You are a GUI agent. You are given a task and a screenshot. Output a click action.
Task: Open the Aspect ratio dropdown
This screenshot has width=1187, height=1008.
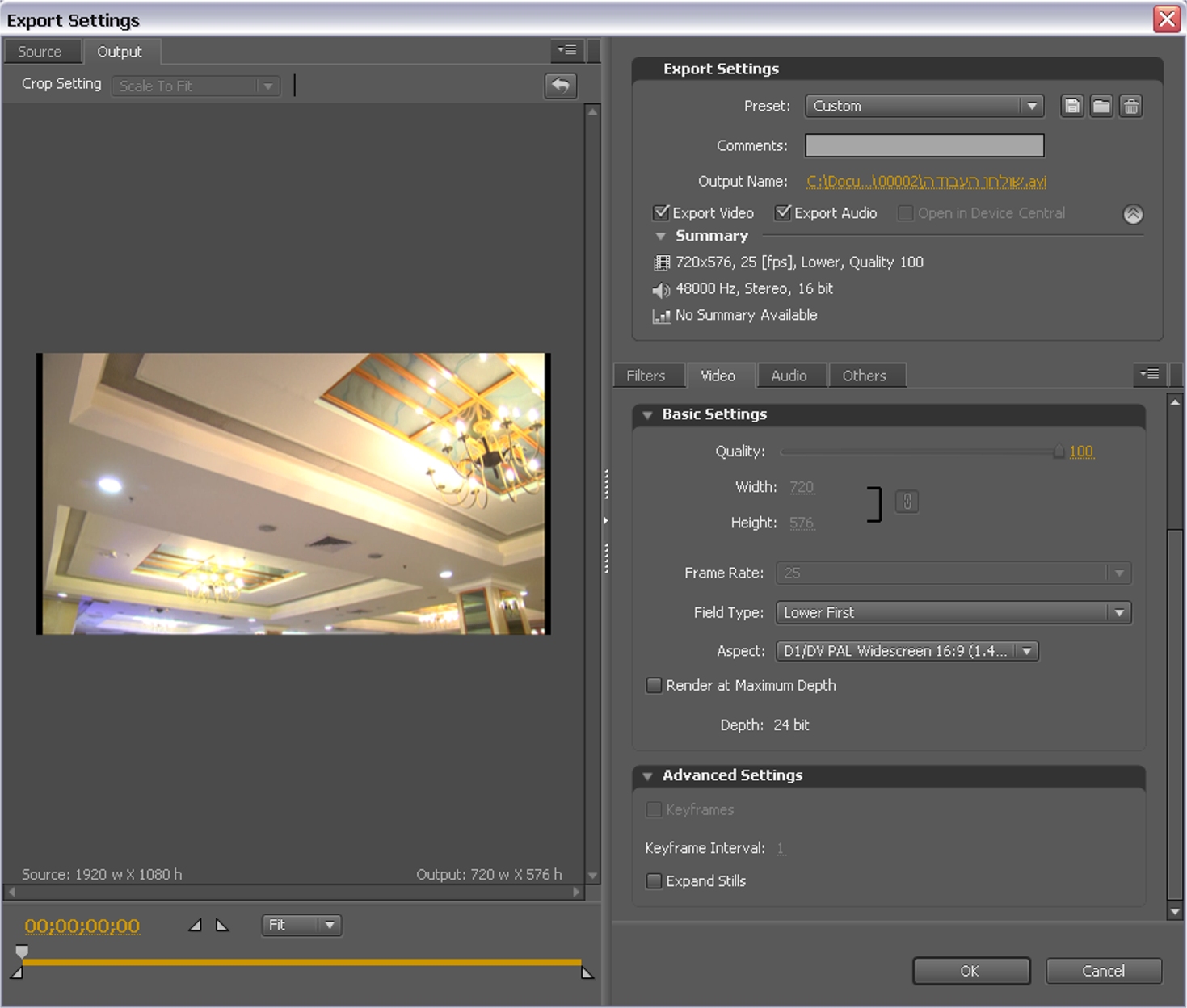pyautogui.click(x=907, y=651)
